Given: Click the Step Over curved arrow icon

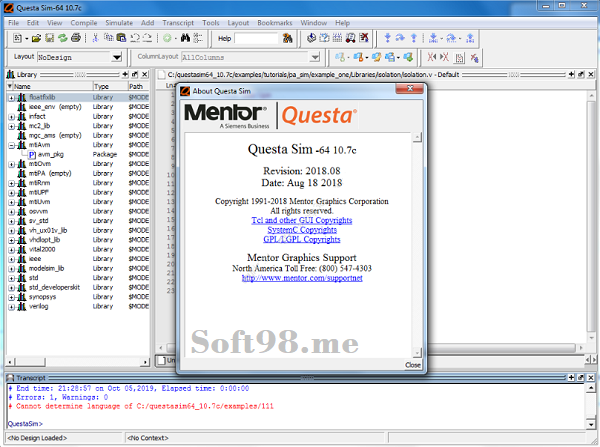Looking at the screenshot, I should click(x=400, y=38).
